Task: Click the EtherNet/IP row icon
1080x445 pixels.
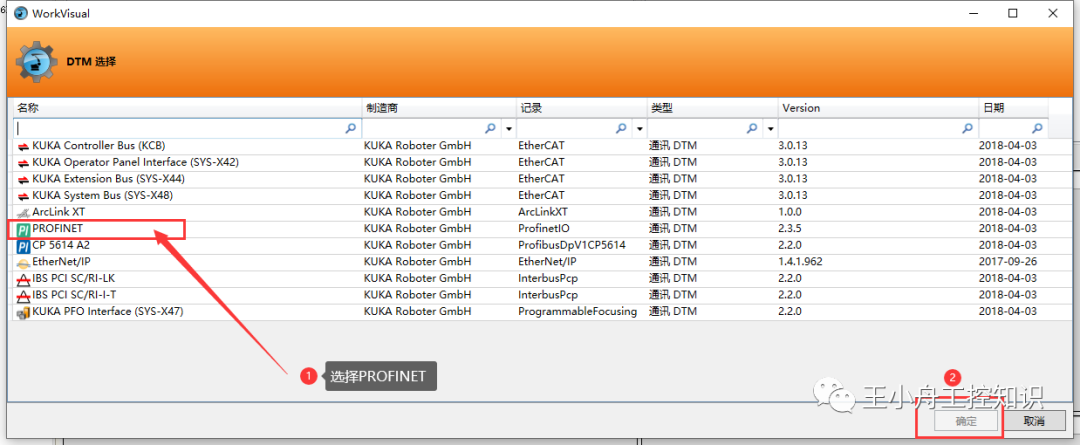Action: pyautogui.click(x=23, y=262)
